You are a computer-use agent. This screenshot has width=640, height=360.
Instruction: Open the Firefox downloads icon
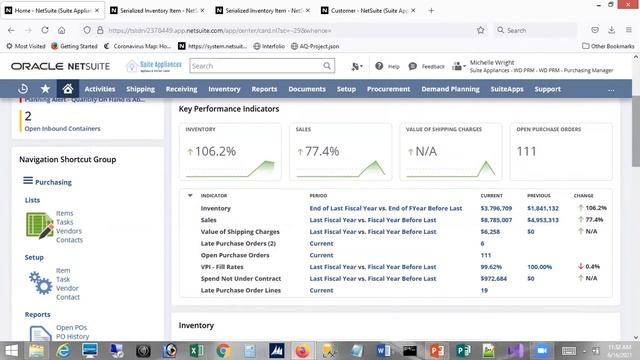611,30
